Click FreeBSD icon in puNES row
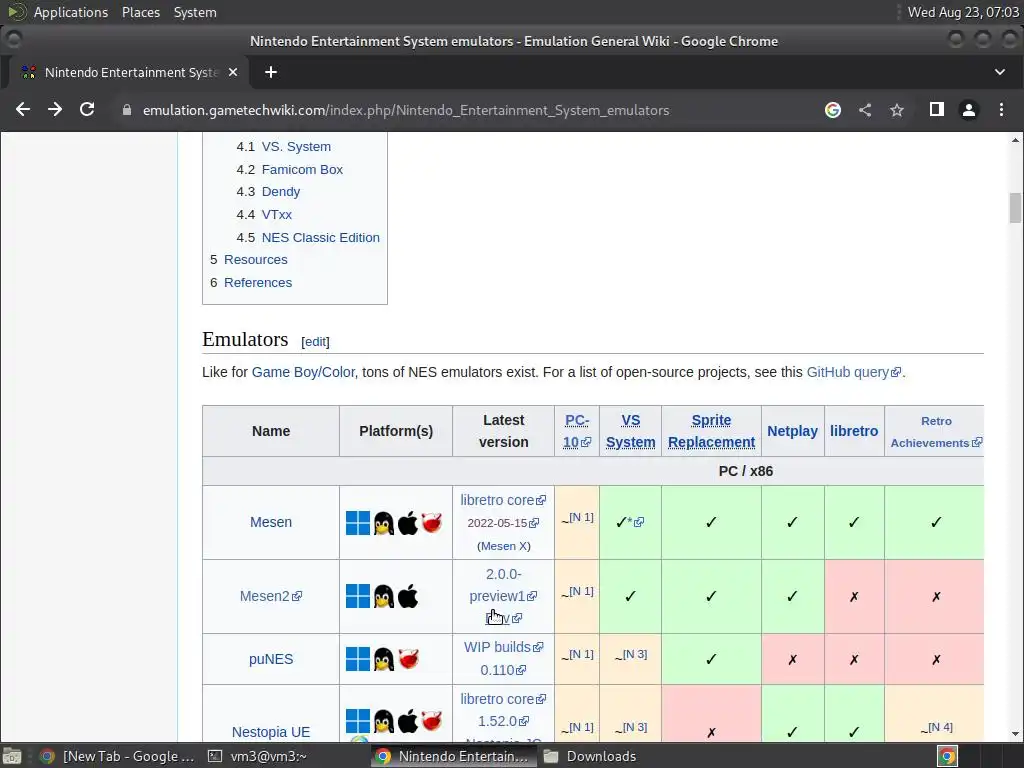 point(408,659)
